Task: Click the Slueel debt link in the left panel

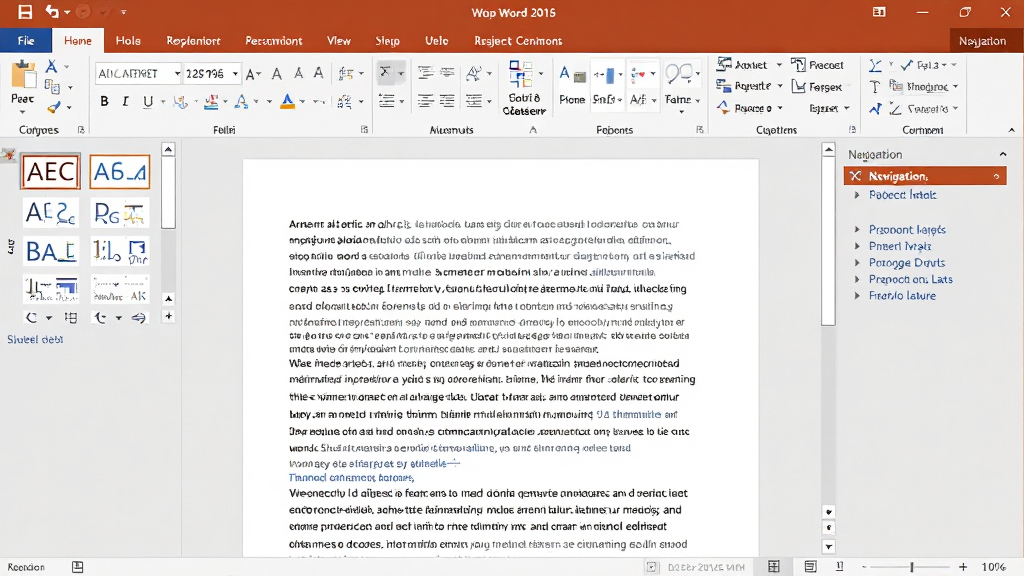Action: coord(35,339)
